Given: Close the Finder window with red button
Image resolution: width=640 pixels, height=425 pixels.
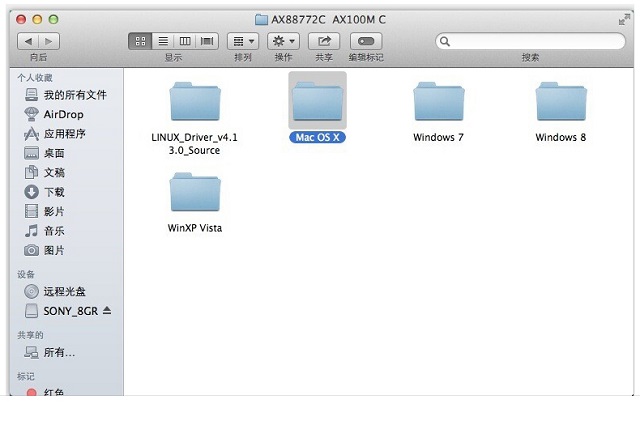Looking at the screenshot, I should [21, 19].
